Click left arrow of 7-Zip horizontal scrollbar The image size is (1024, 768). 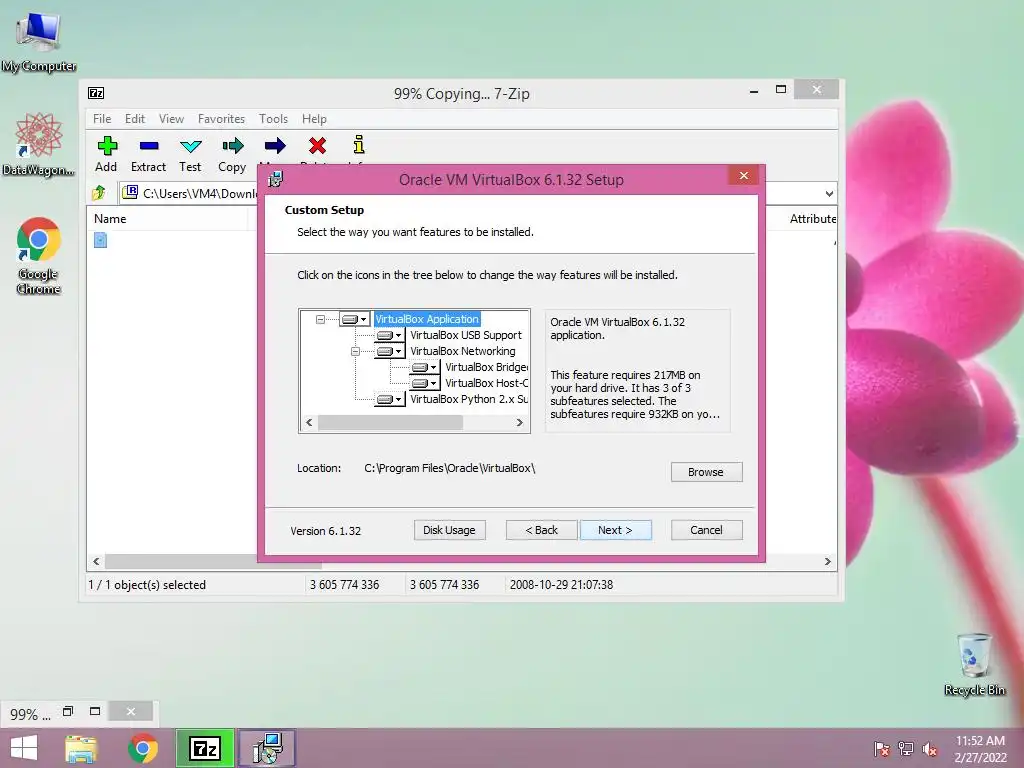96,562
